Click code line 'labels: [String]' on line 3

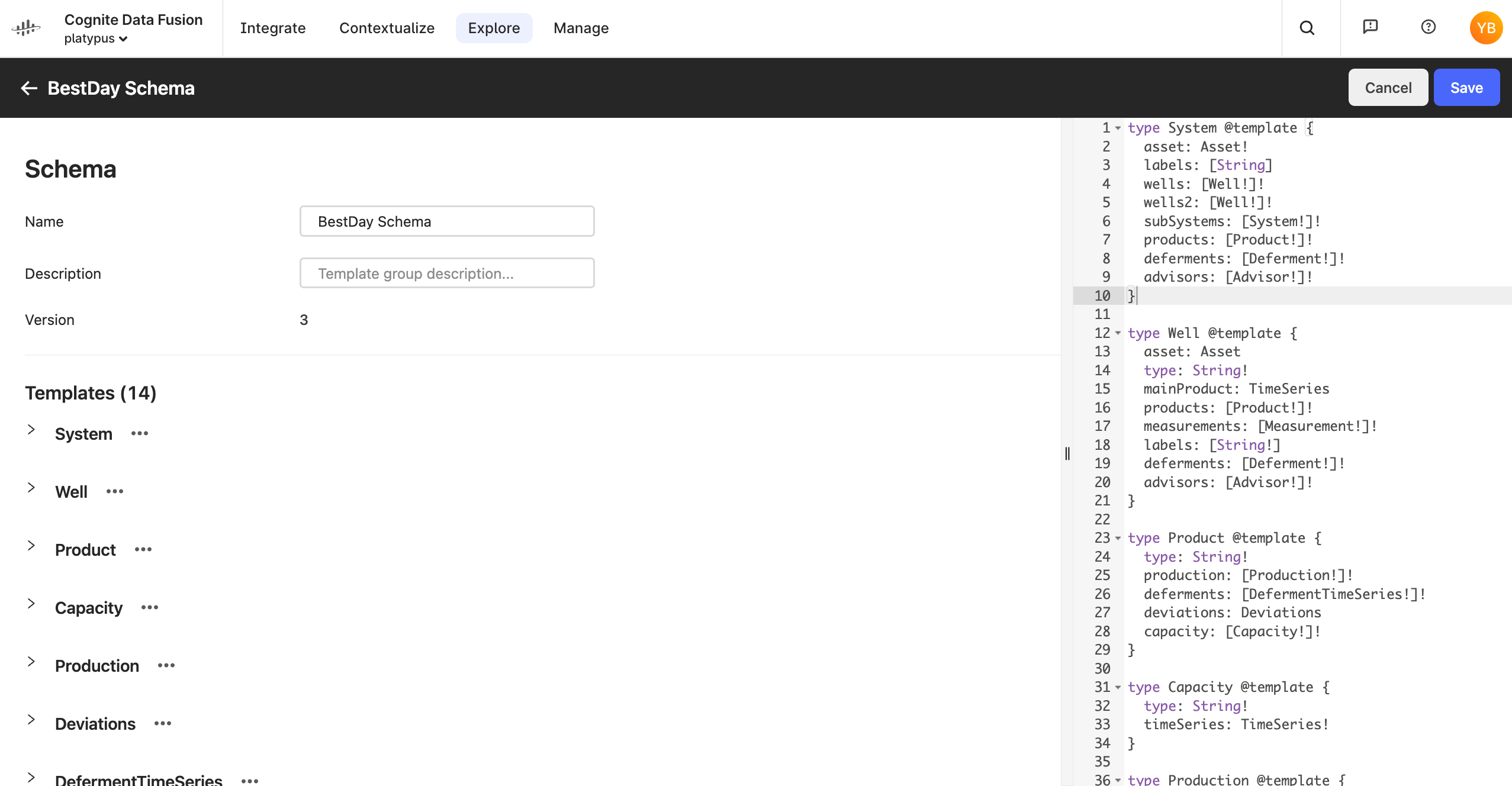[1208, 165]
